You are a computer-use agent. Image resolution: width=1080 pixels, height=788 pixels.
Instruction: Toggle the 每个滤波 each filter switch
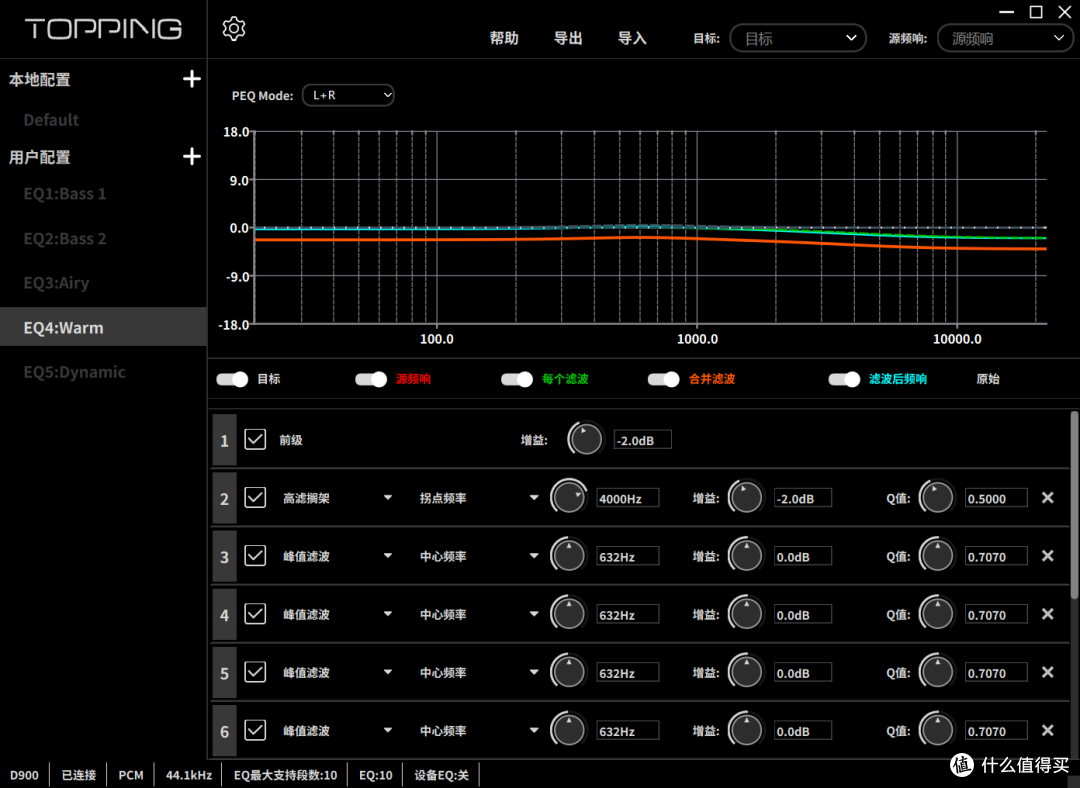pos(517,380)
